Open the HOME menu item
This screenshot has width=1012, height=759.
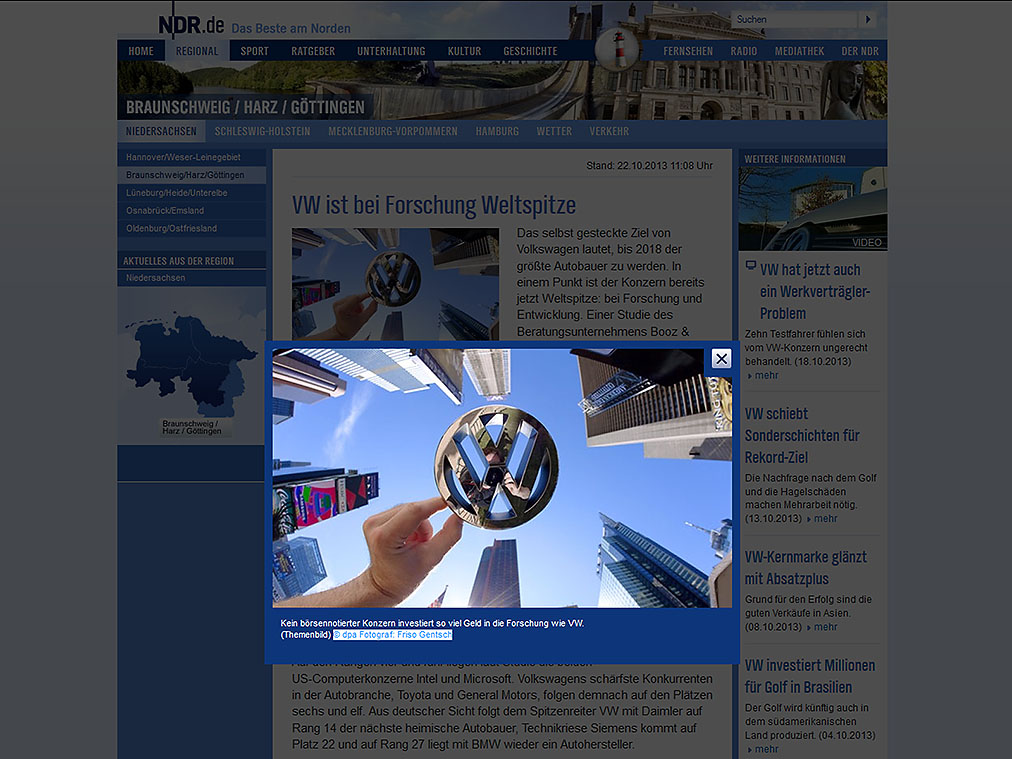pos(141,51)
